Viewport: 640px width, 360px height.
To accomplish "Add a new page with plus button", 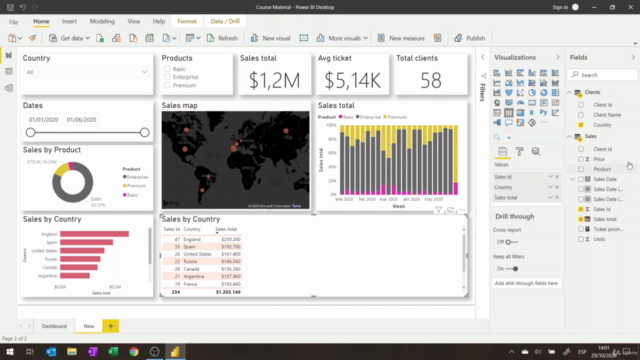I will click(x=111, y=326).
